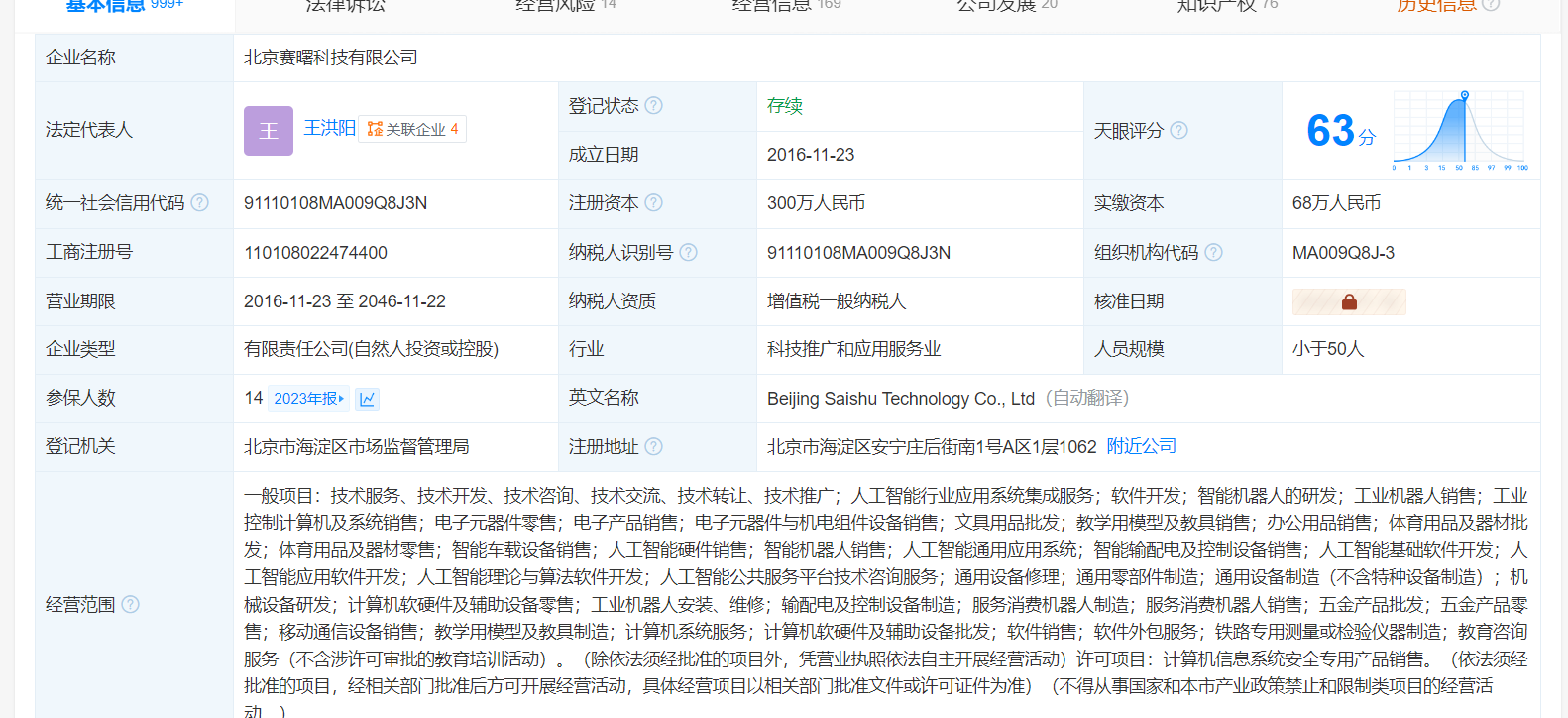Open the 纳税人识别号 help icon
Viewport: 1568px width, 718px height.
tap(688, 252)
